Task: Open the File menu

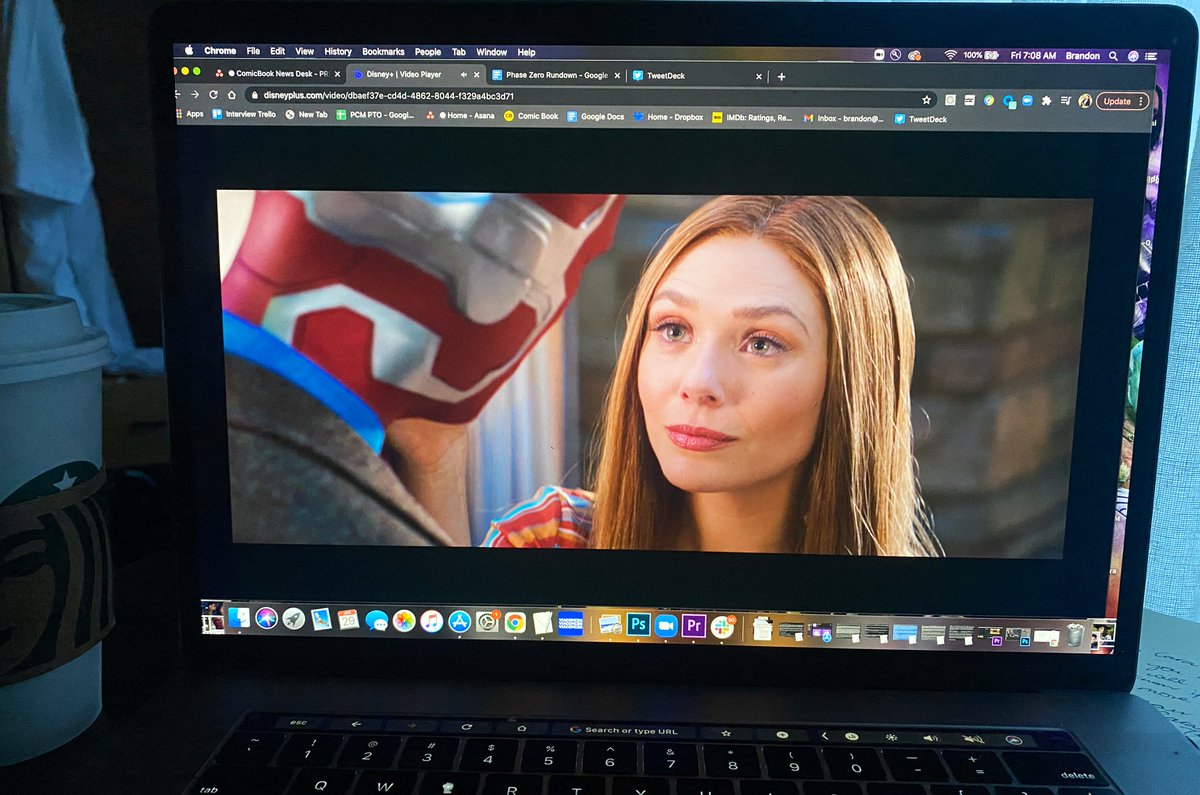Action: tap(253, 51)
